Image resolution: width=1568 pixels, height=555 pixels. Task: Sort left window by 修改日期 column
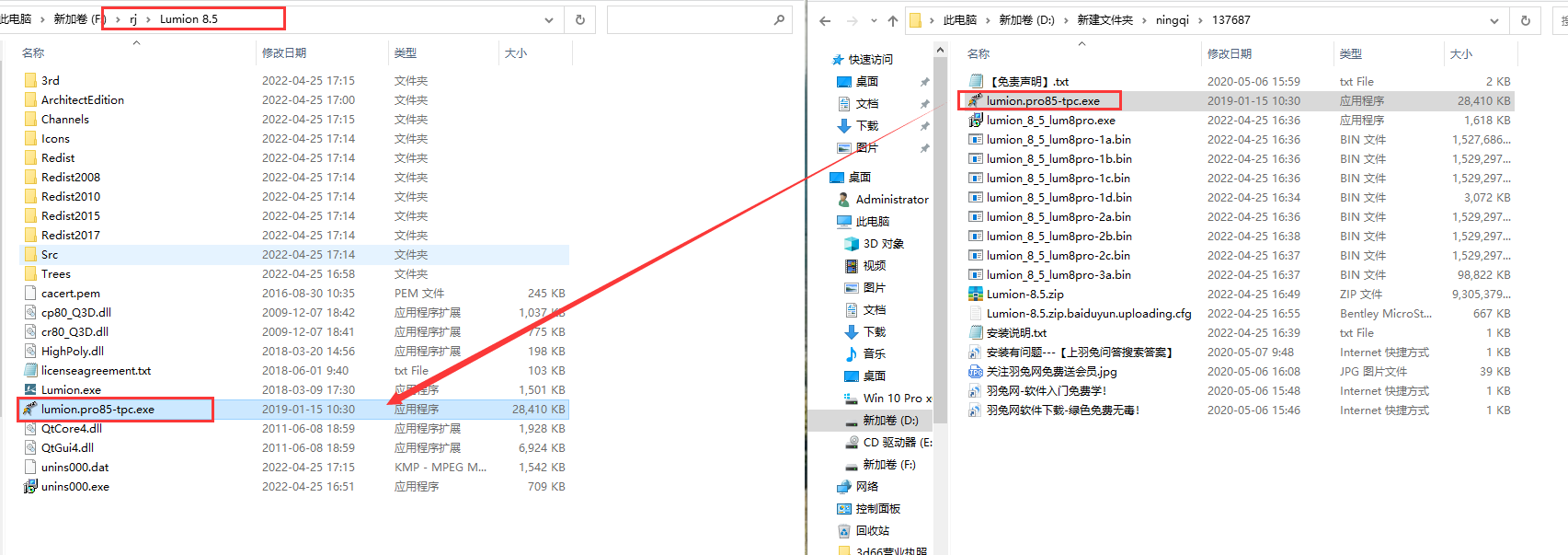284,53
